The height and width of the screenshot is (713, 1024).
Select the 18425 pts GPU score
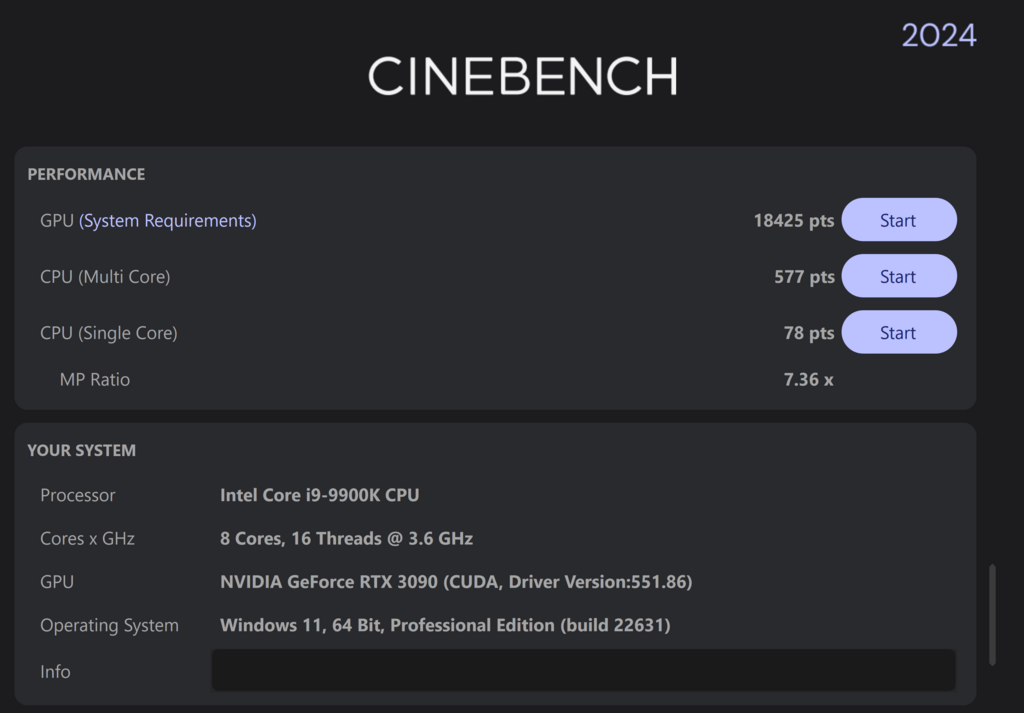[793, 221]
